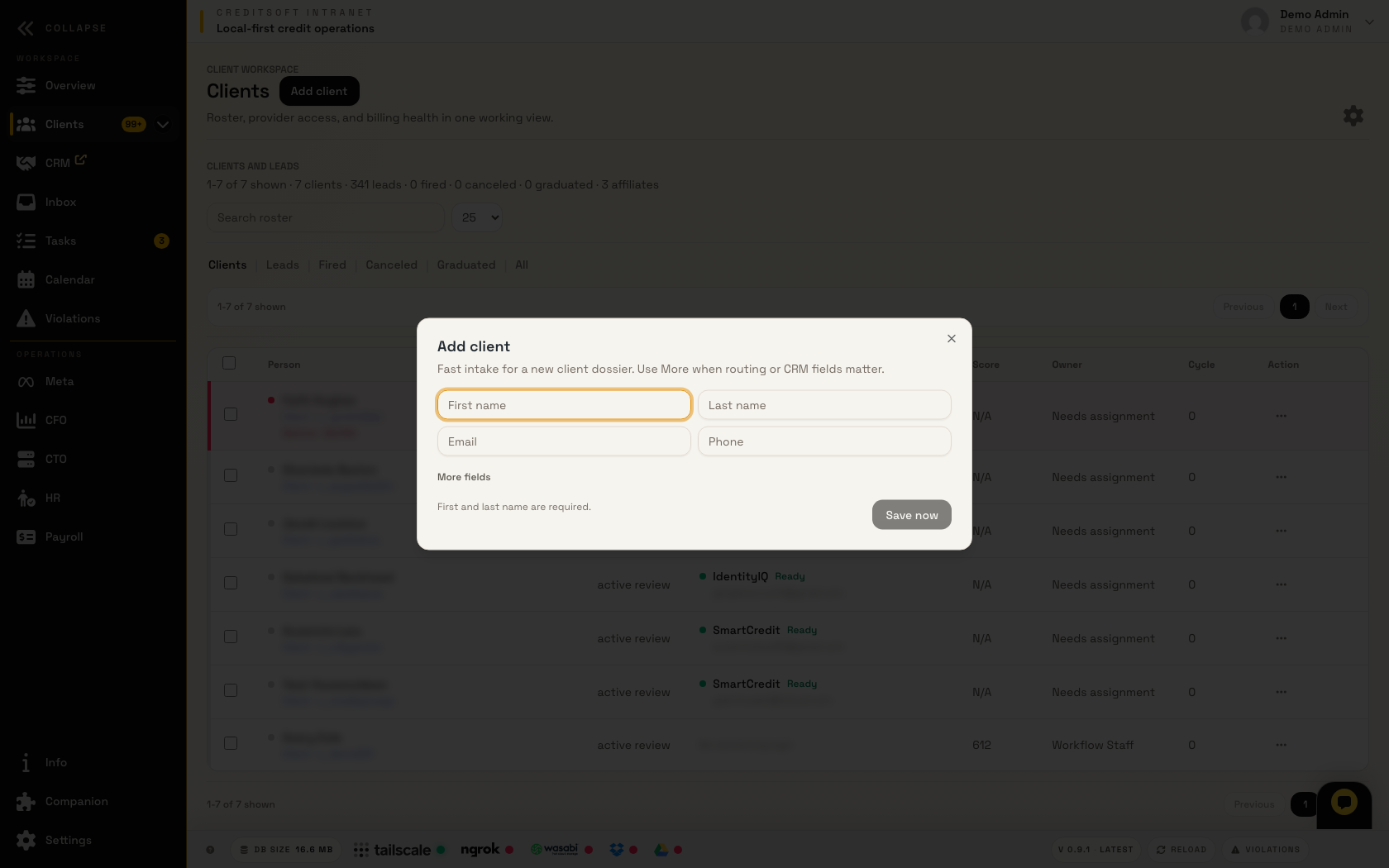
Task: Switch to the Graduated tab
Action: [466, 265]
